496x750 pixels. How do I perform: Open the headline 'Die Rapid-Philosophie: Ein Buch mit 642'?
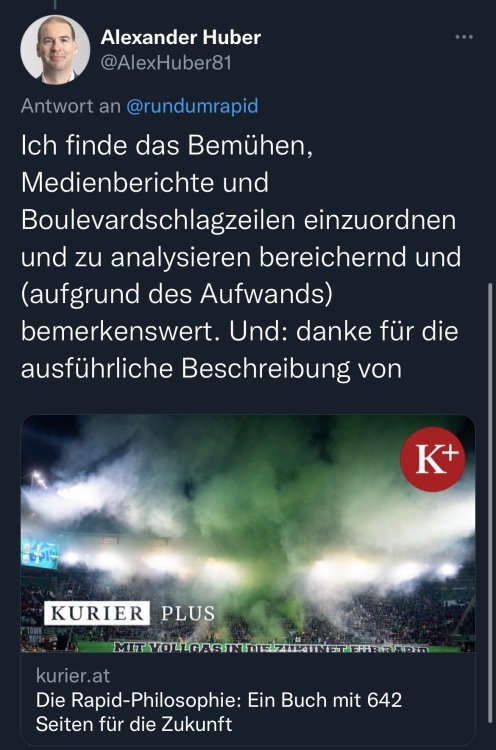tap(219, 700)
